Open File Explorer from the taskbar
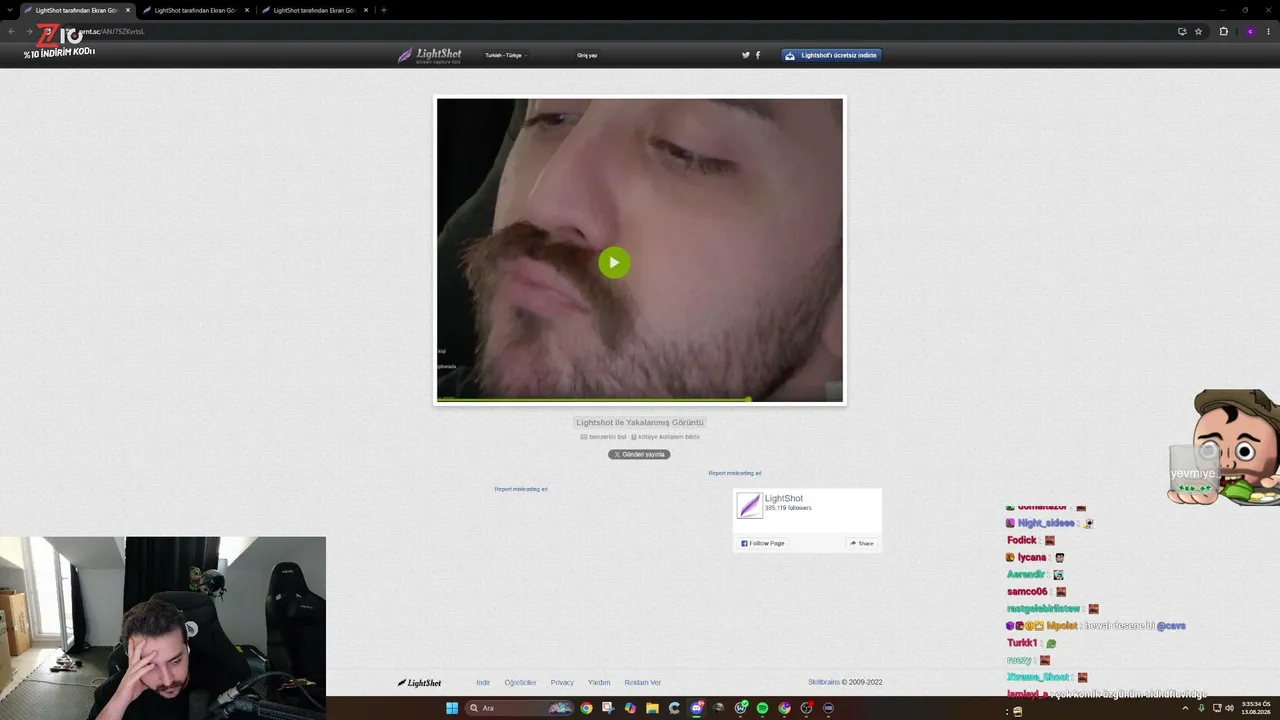The image size is (1280, 720). coord(652,708)
